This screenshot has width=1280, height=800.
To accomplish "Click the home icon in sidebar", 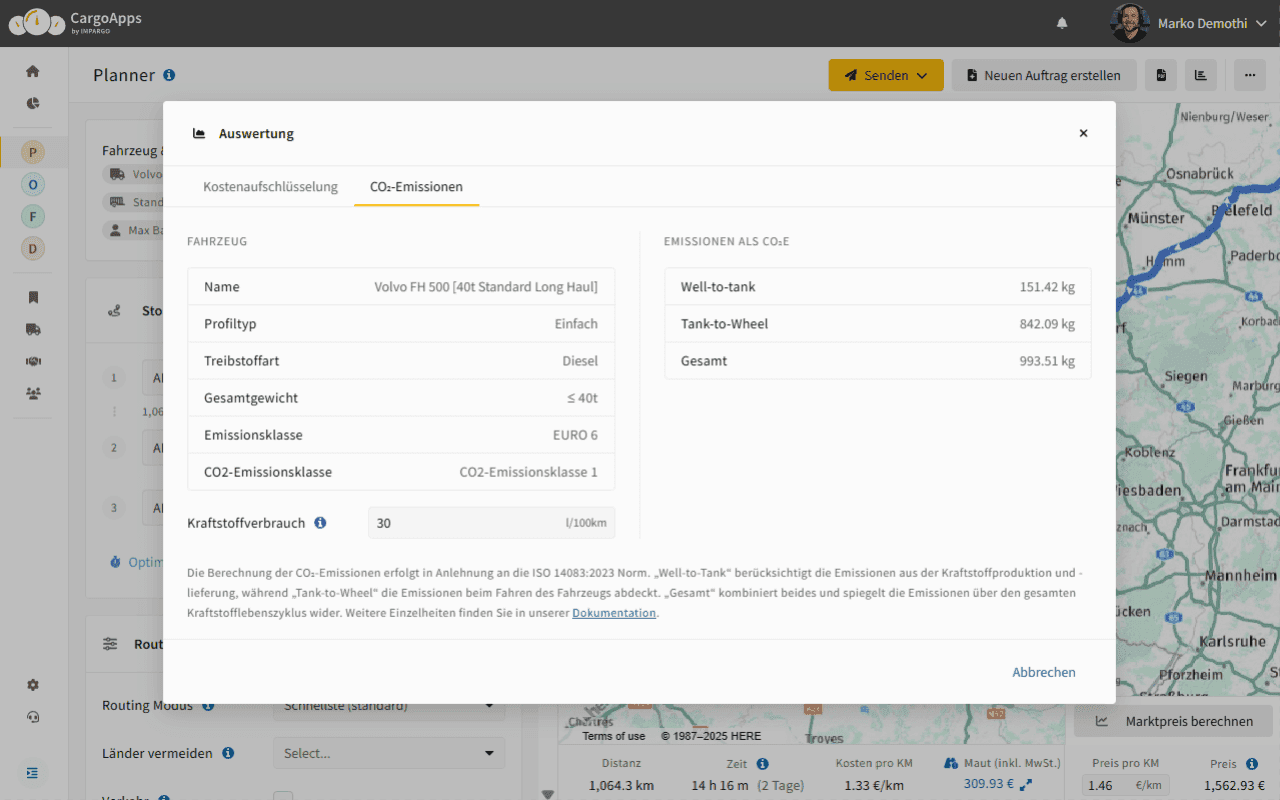I will click(33, 71).
